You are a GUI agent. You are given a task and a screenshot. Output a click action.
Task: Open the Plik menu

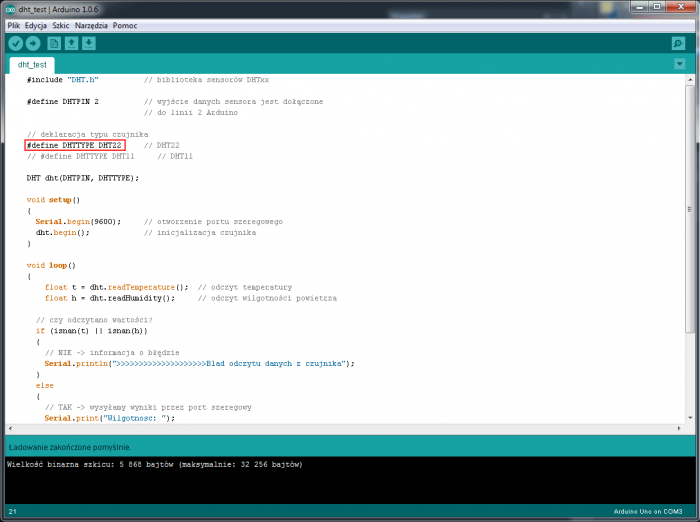pos(13,24)
